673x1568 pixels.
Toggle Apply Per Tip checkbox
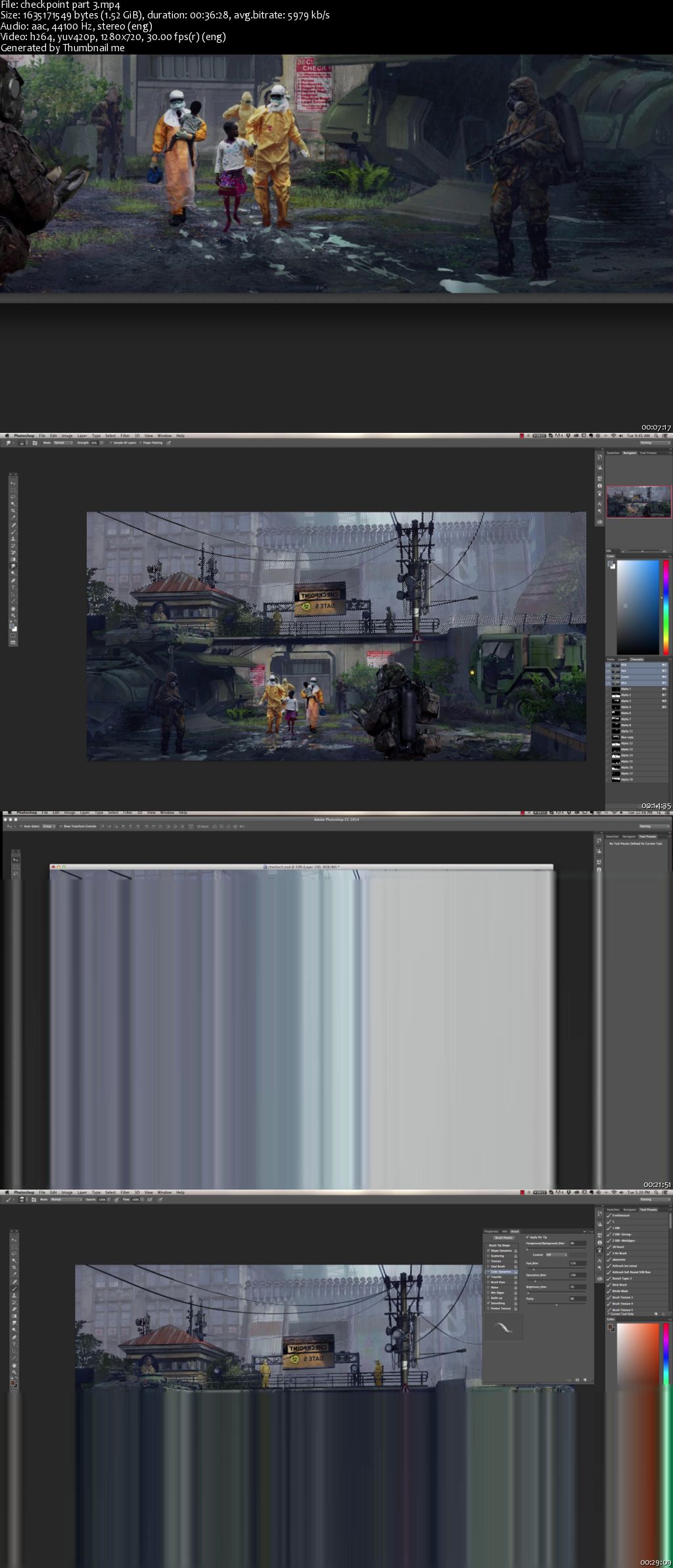click(527, 1237)
